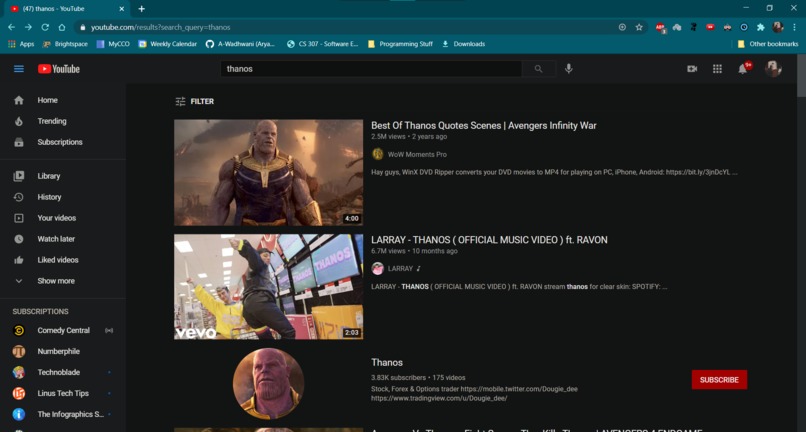Screen dimensions: 806x432
Task: Click SUBSCRIPTIONS section heading
Action: click(41, 312)
